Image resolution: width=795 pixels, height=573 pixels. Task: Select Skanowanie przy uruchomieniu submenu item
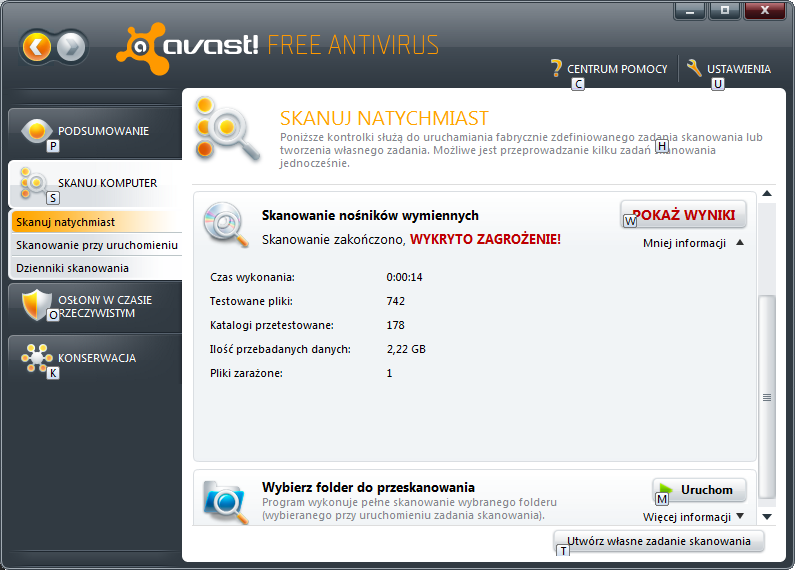click(x=96, y=245)
